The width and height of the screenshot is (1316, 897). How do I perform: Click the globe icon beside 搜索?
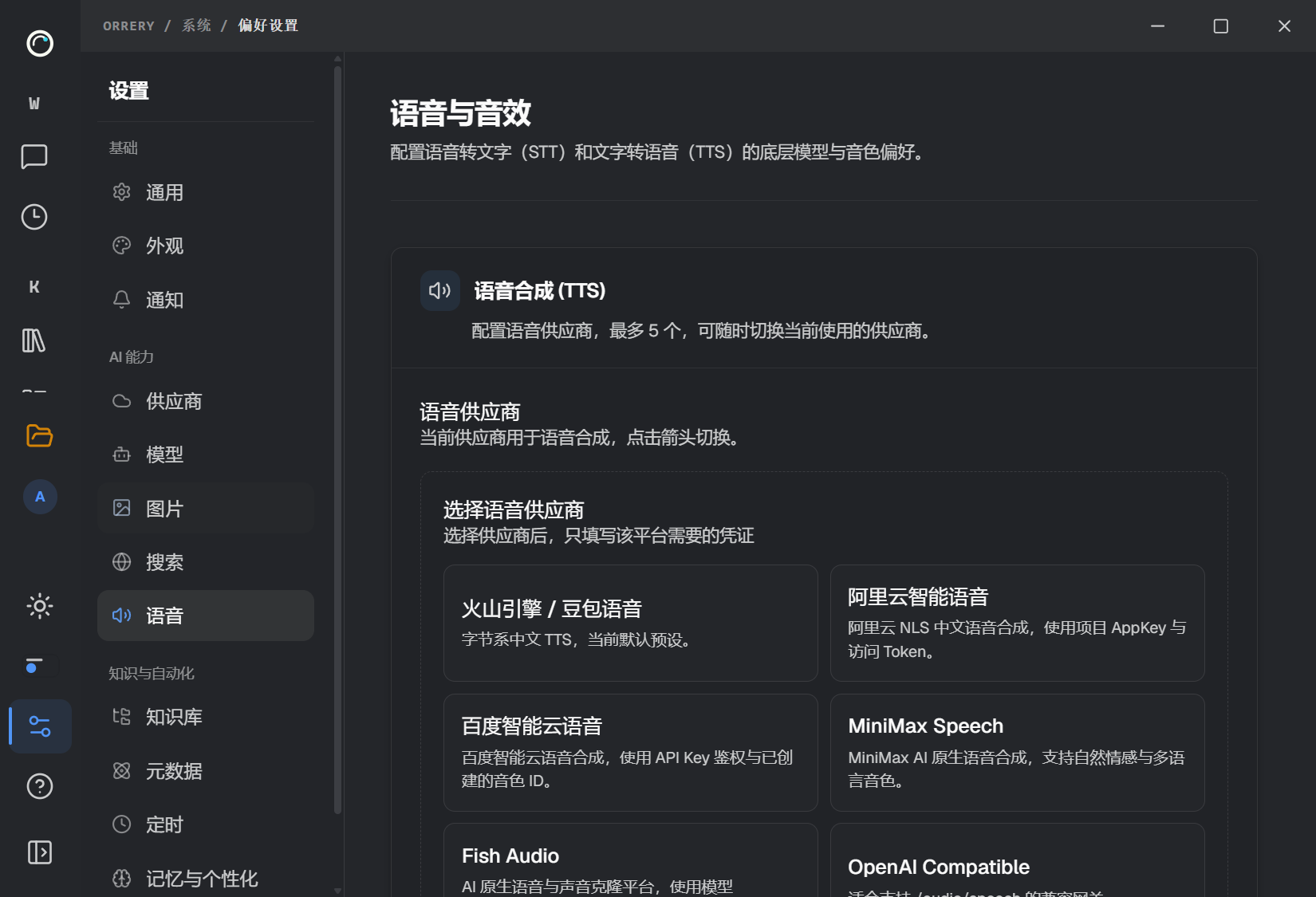[121, 562]
